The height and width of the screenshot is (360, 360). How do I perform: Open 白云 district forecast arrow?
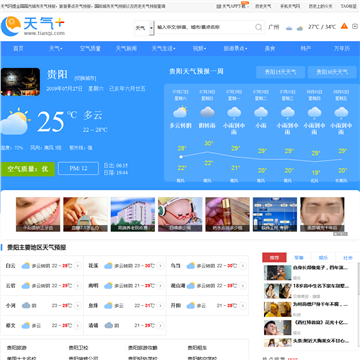tap(78, 266)
